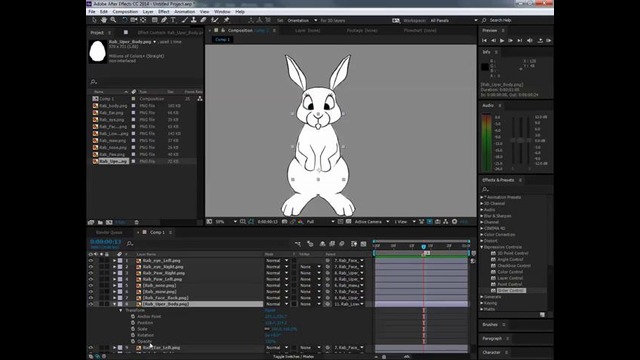640x360 pixels.
Task: Open the Layer menu
Action: [x=148, y=12]
